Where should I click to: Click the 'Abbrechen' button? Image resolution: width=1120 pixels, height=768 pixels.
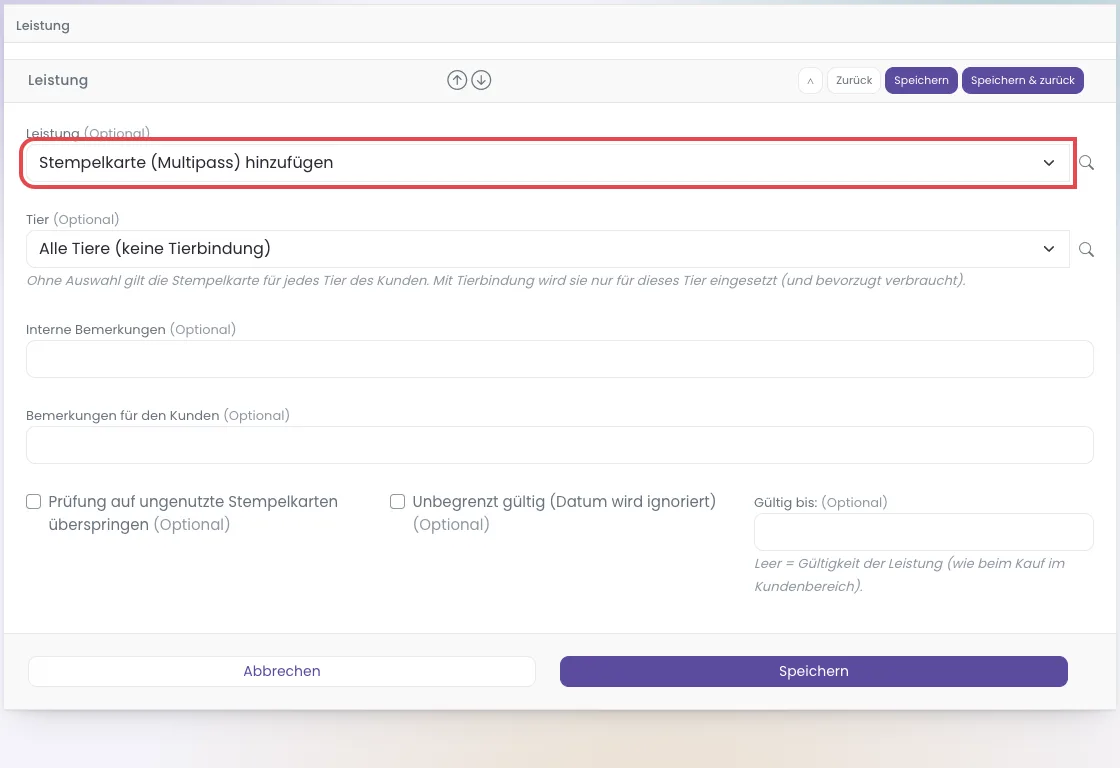[x=281, y=672]
